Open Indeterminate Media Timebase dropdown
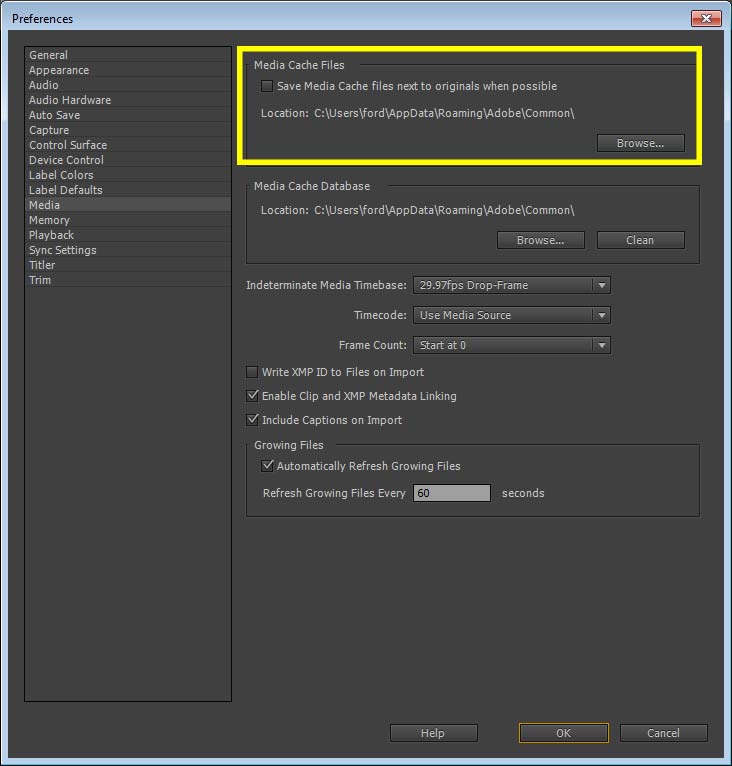Viewport: 732px width, 766px height. (512, 285)
